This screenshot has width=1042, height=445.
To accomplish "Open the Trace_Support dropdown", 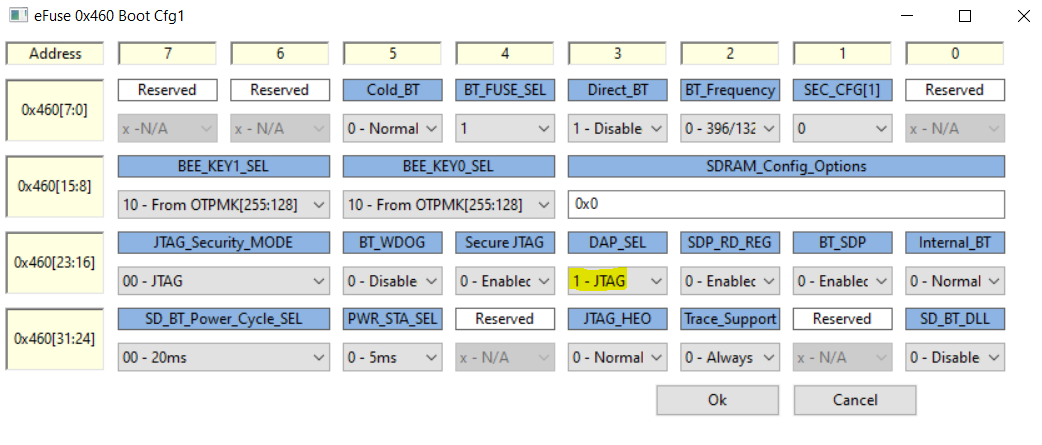I will [x=729, y=357].
